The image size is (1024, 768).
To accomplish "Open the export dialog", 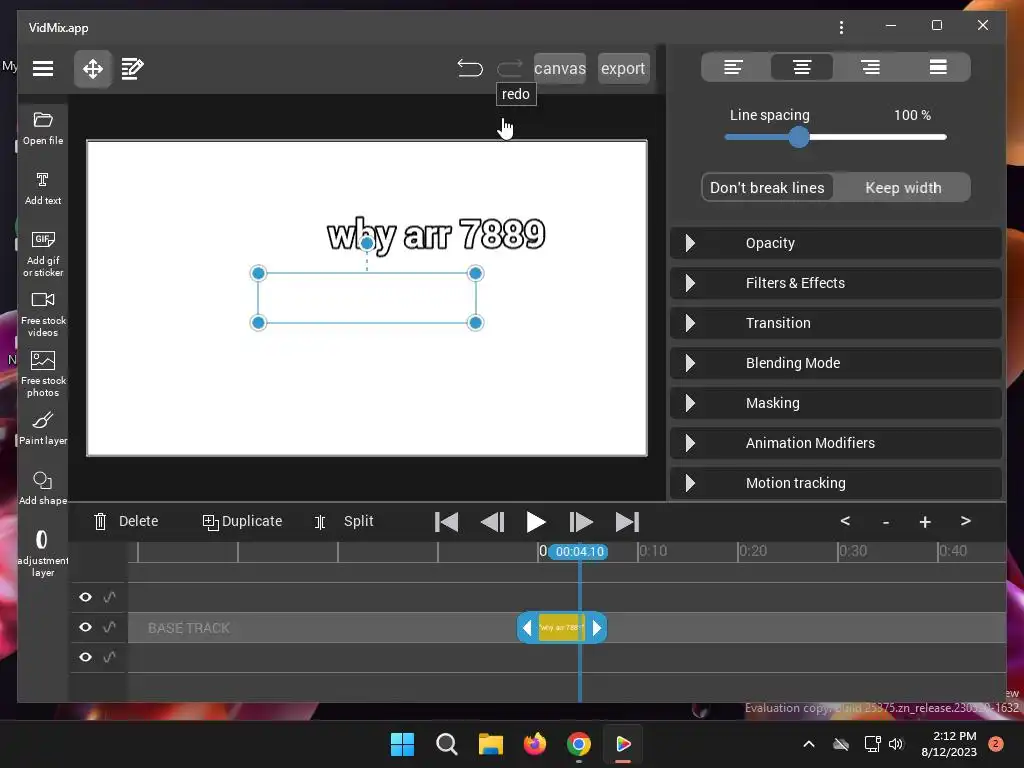I will (623, 69).
